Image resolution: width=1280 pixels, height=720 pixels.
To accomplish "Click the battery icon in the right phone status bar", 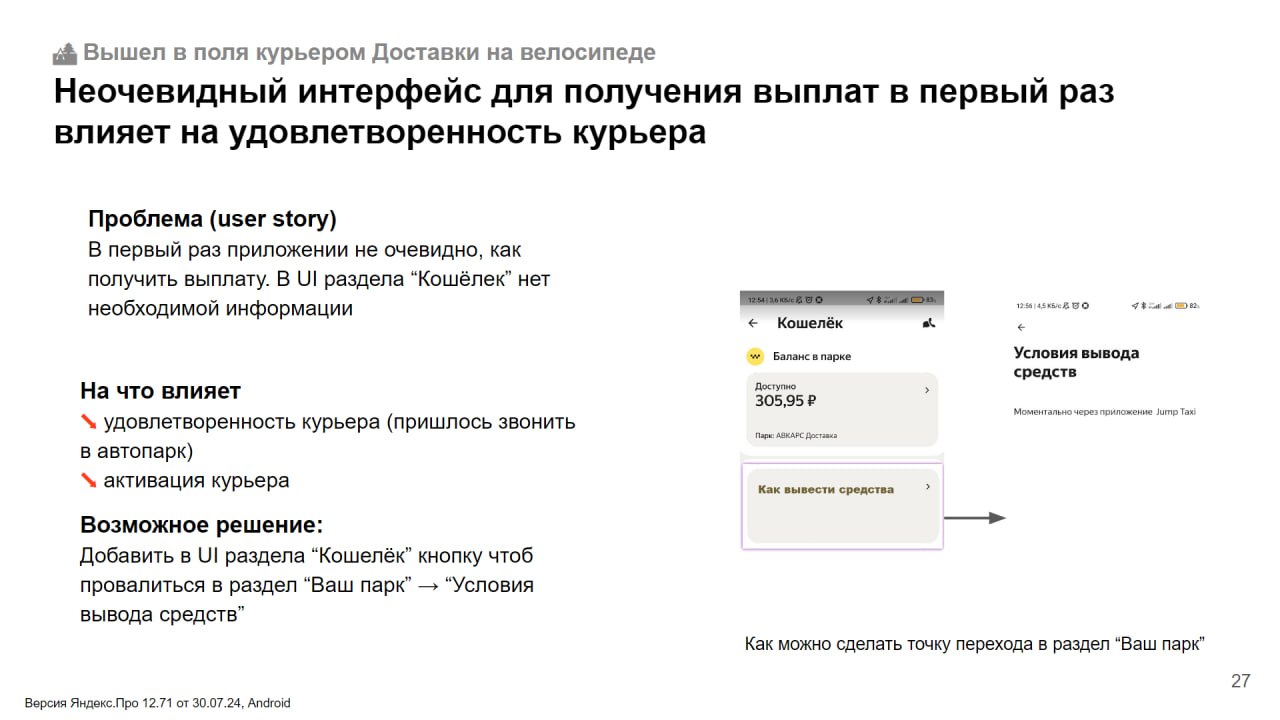I will [x=1181, y=305].
